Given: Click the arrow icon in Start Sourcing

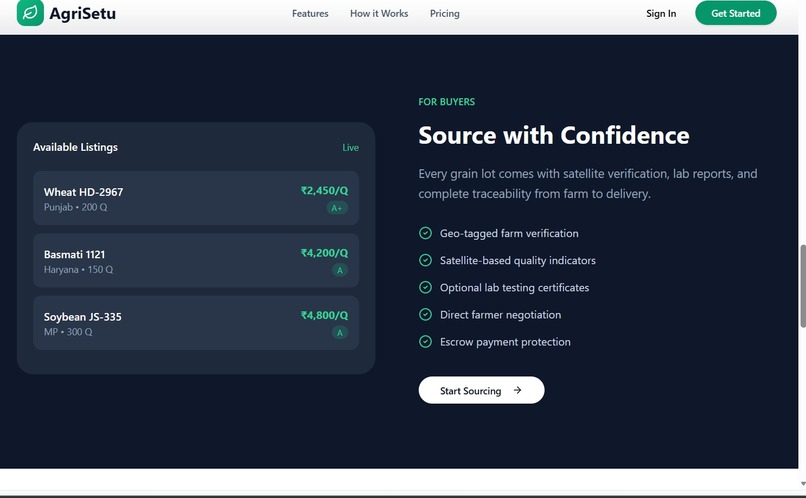Looking at the screenshot, I should pos(518,390).
